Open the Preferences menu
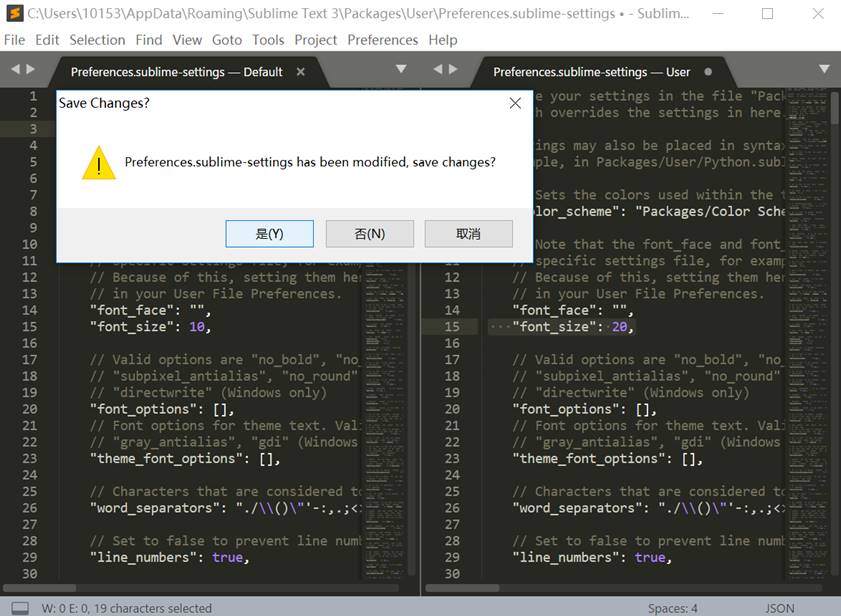This screenshot has height=616, width=841. 382,40
